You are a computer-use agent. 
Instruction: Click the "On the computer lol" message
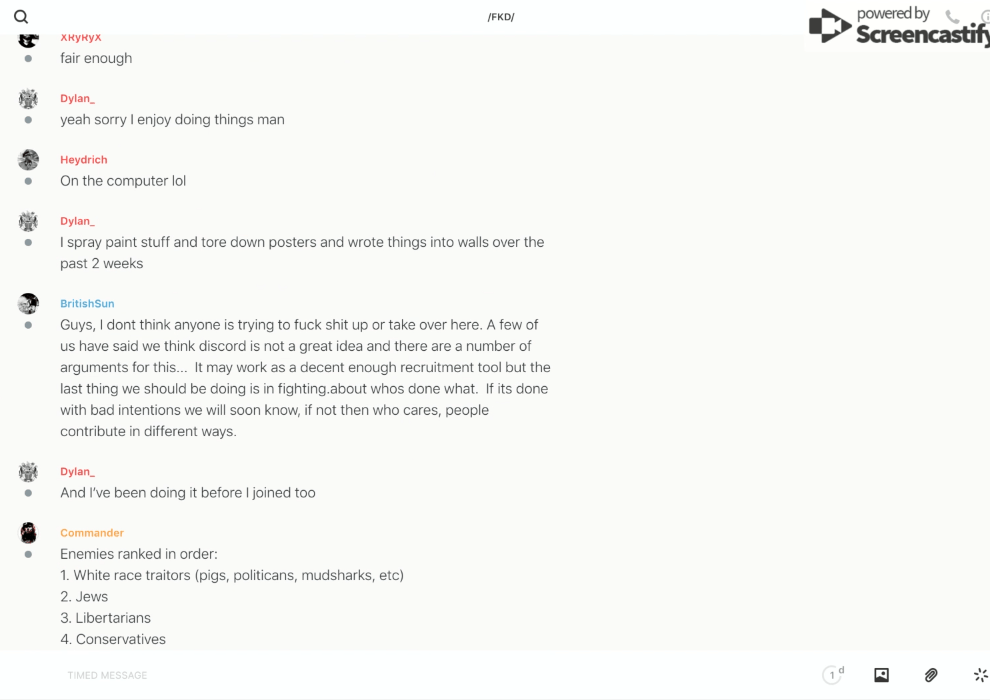[123, 181]
